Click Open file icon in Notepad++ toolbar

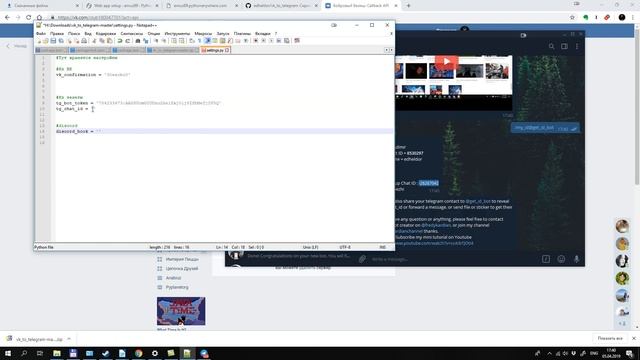pyautogui.click(x=46, y=41)
